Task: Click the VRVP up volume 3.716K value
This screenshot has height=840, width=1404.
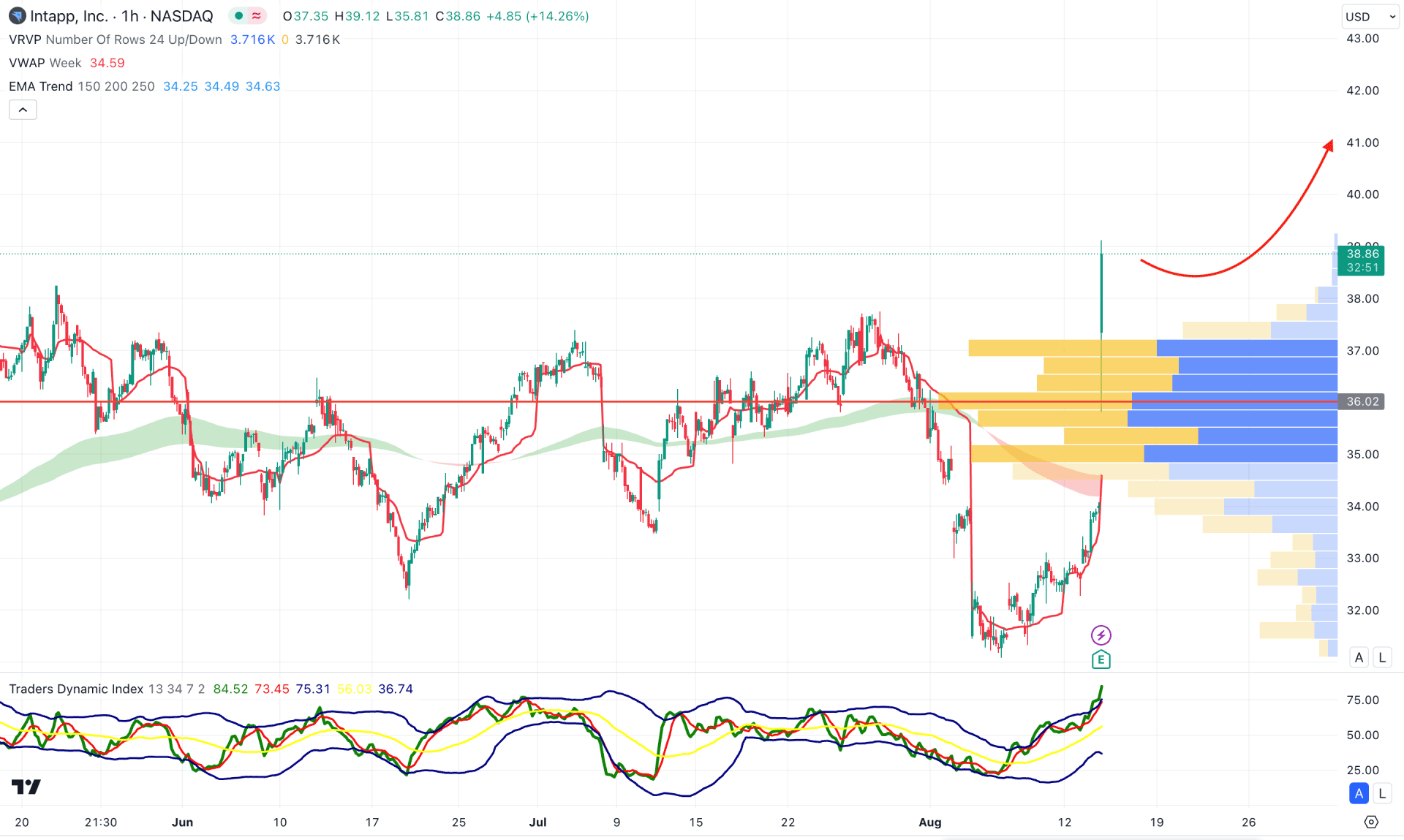Action: (252, 39)
